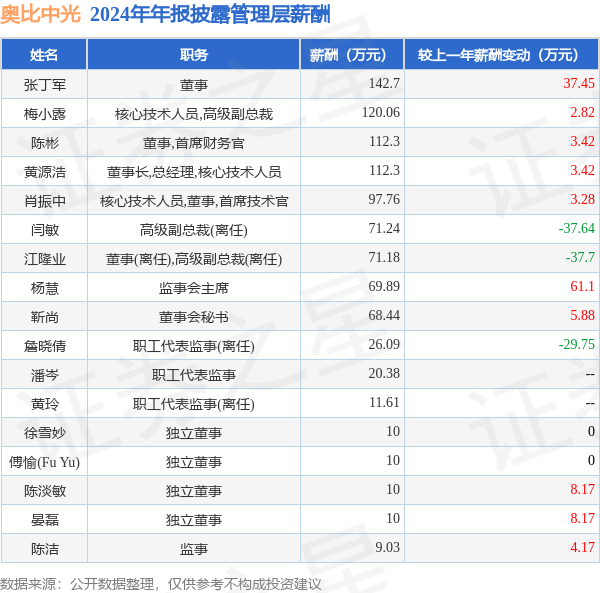This screenshot has height=593, width=600.
Task: Click salary value 69.89
Action: 384,286
